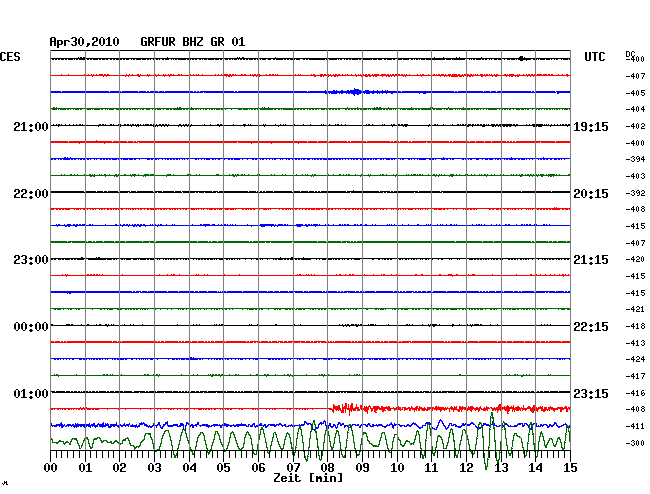This screenshot has height=494, width=650.
Task: Click the blue-trace signal burst near minute 09
Action: click(x=356, y=92)
